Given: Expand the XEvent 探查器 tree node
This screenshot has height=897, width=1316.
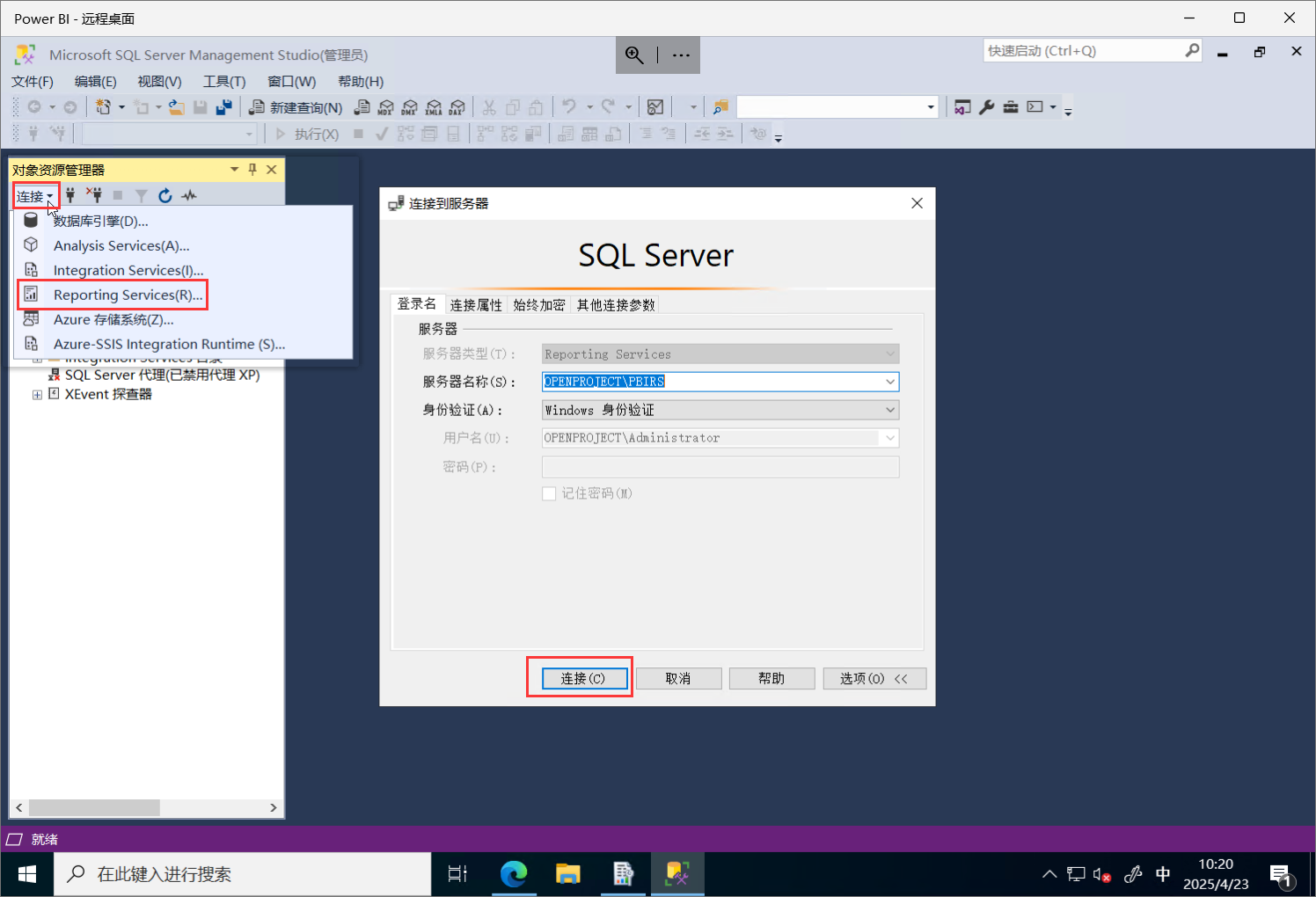Looking at the screenshot, I should coord(37,395).
